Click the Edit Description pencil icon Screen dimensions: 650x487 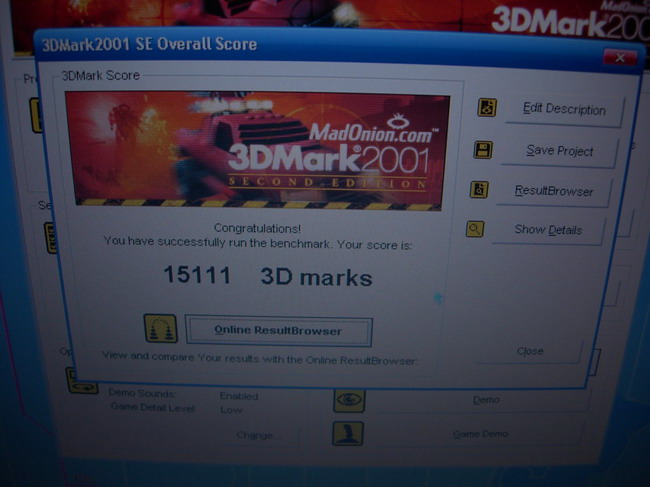tap(487, 108)
